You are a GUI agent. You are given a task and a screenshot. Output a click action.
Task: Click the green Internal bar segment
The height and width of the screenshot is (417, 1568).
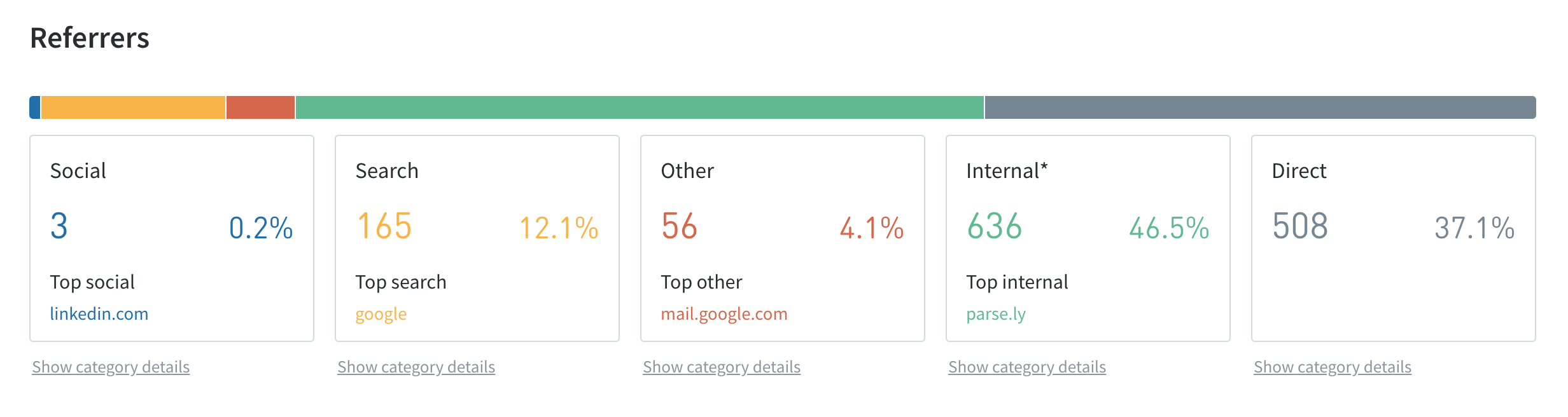click(x=640, y=107)
